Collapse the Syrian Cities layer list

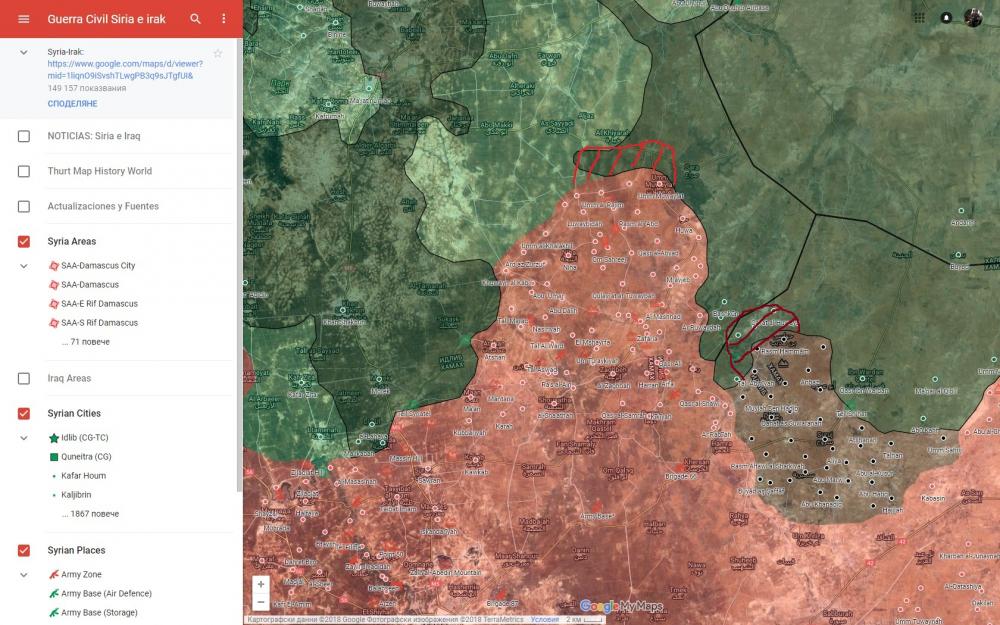pyautogui.click(x=24, y=438)
